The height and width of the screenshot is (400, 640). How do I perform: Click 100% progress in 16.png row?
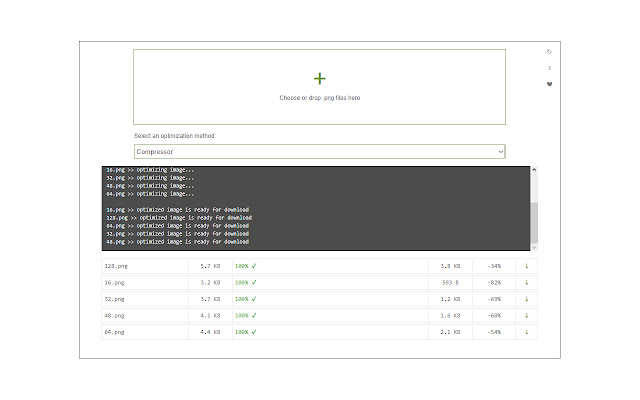tap(241, 282)
